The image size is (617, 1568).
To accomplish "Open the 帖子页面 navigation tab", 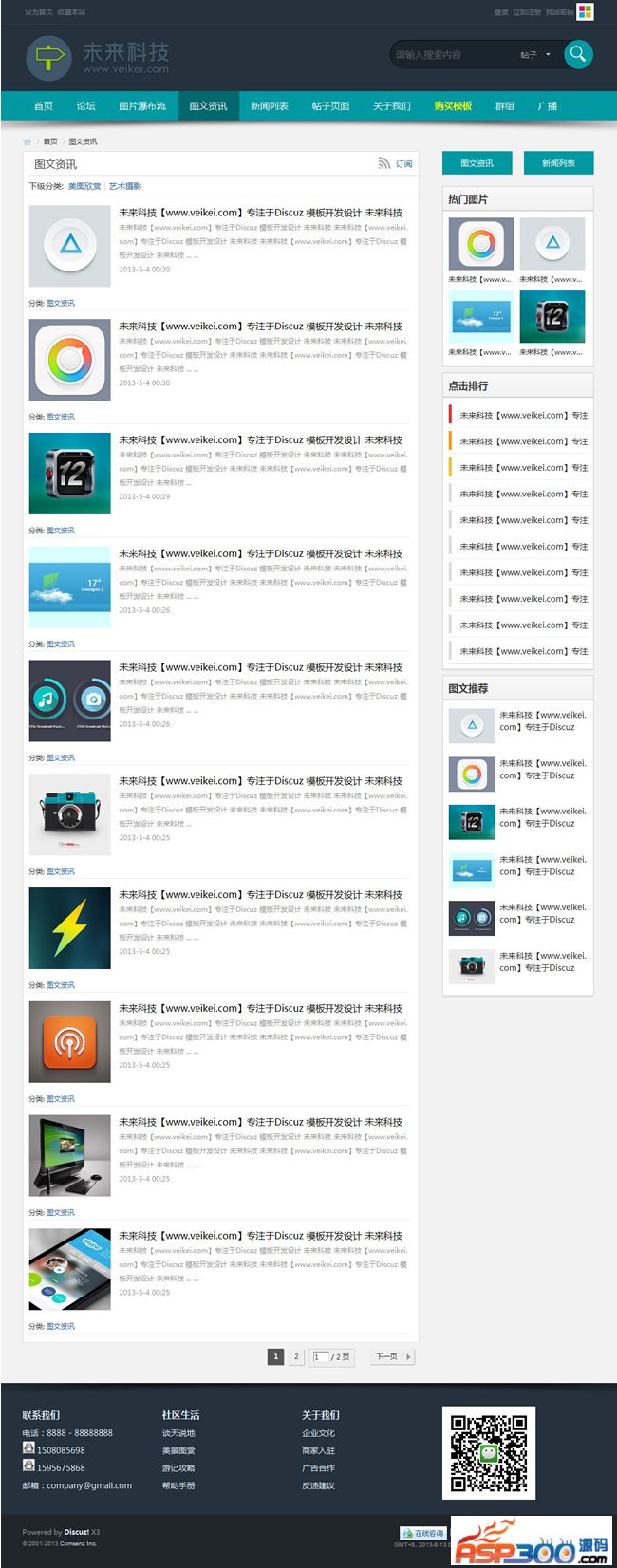I will coord(330,106).
